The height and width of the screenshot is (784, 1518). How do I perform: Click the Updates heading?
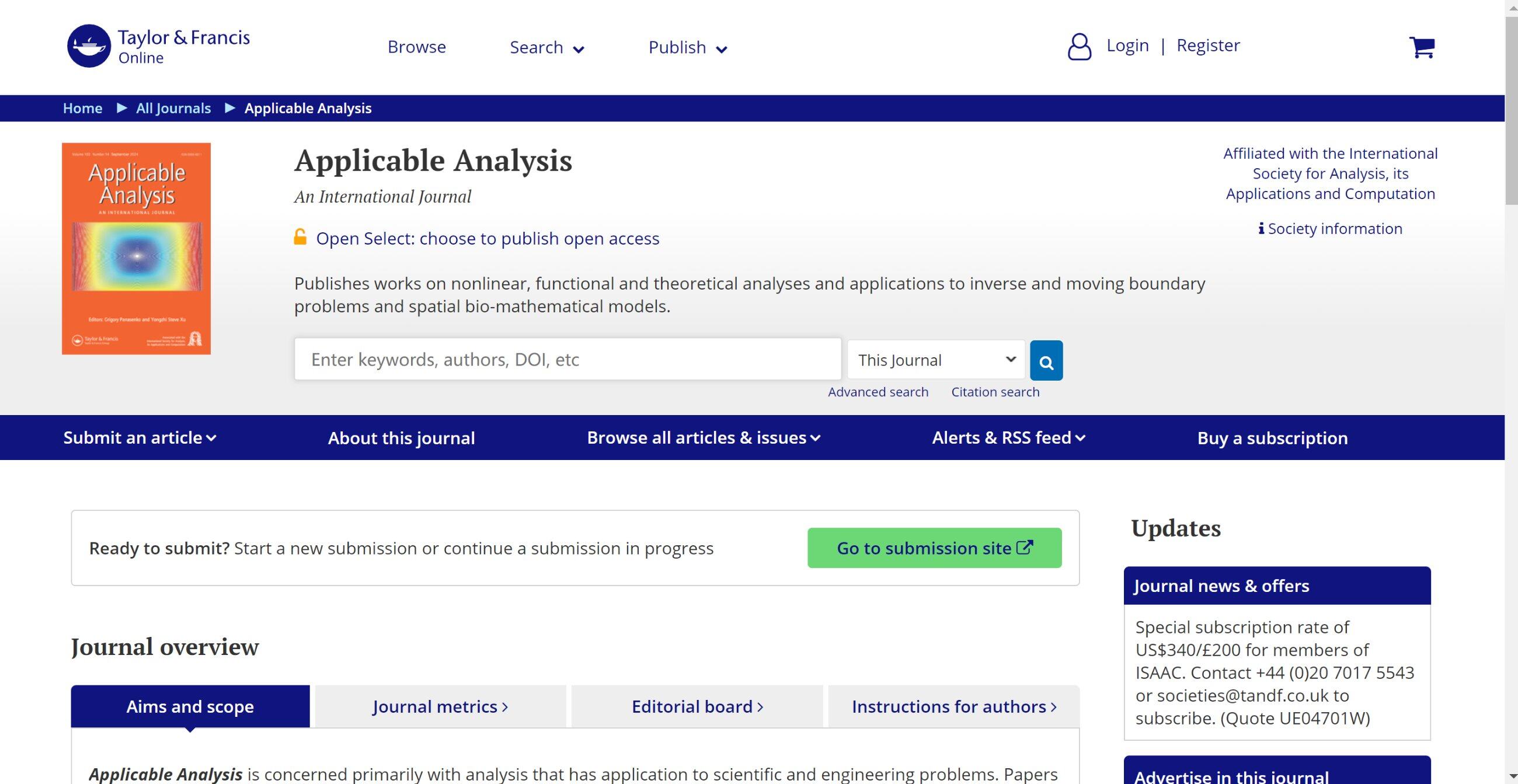pyautogui.click(x=1176, y=528)
